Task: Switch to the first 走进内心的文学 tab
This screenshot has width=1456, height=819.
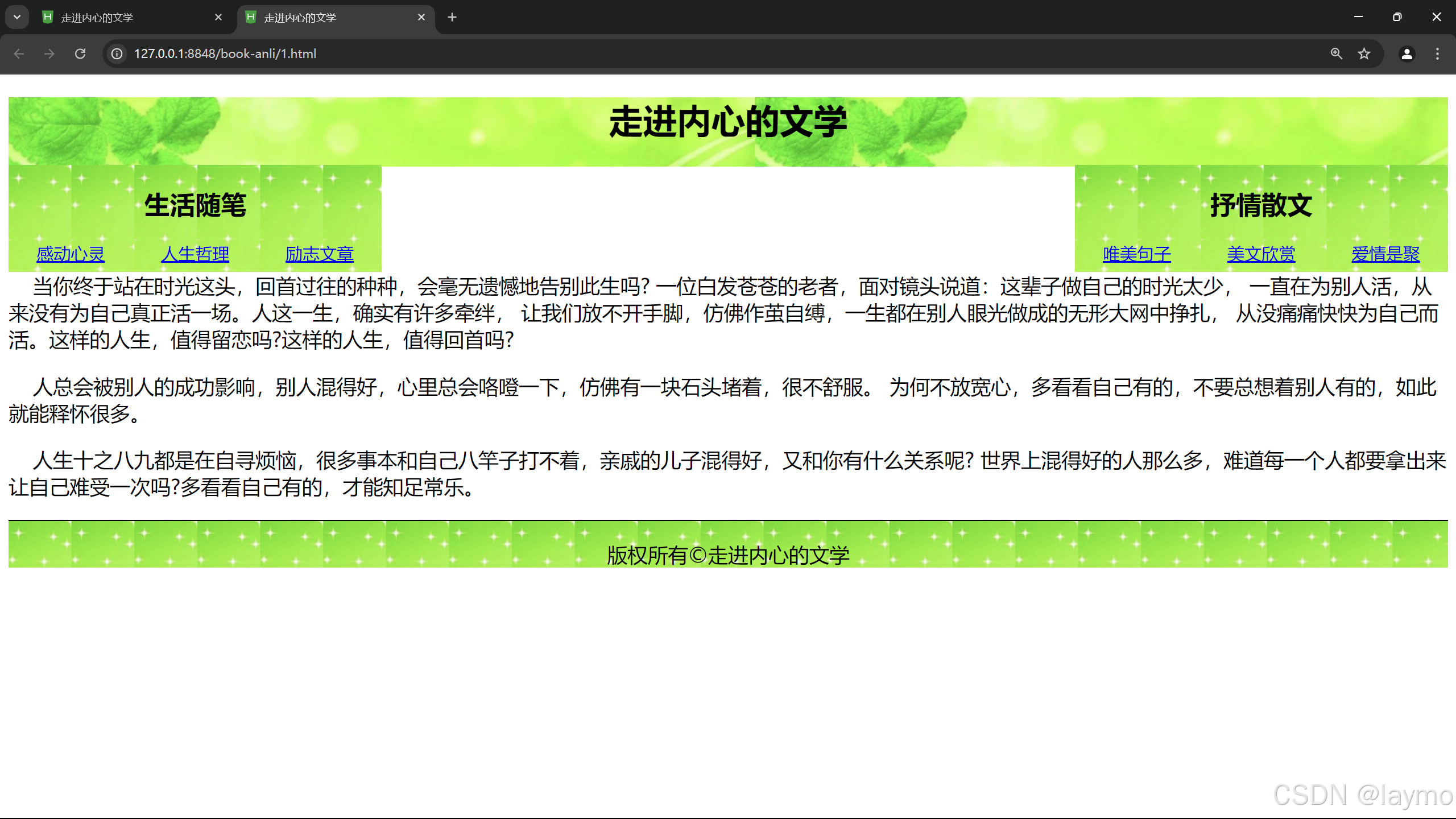Action: pyautogui.click(x=125, y=18)
